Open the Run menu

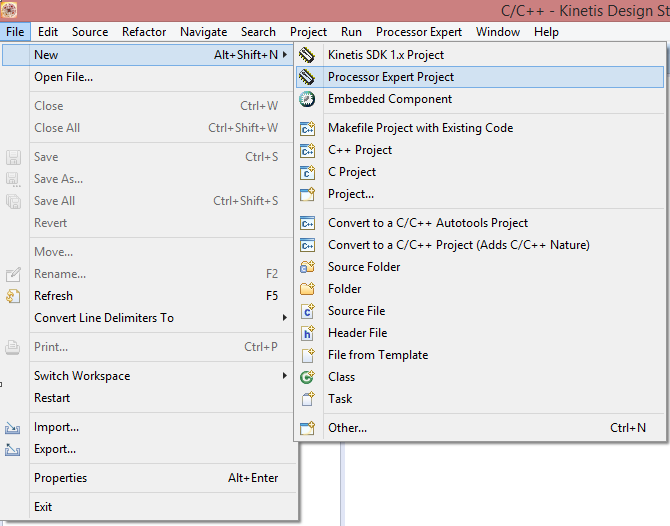pos(351,32)
